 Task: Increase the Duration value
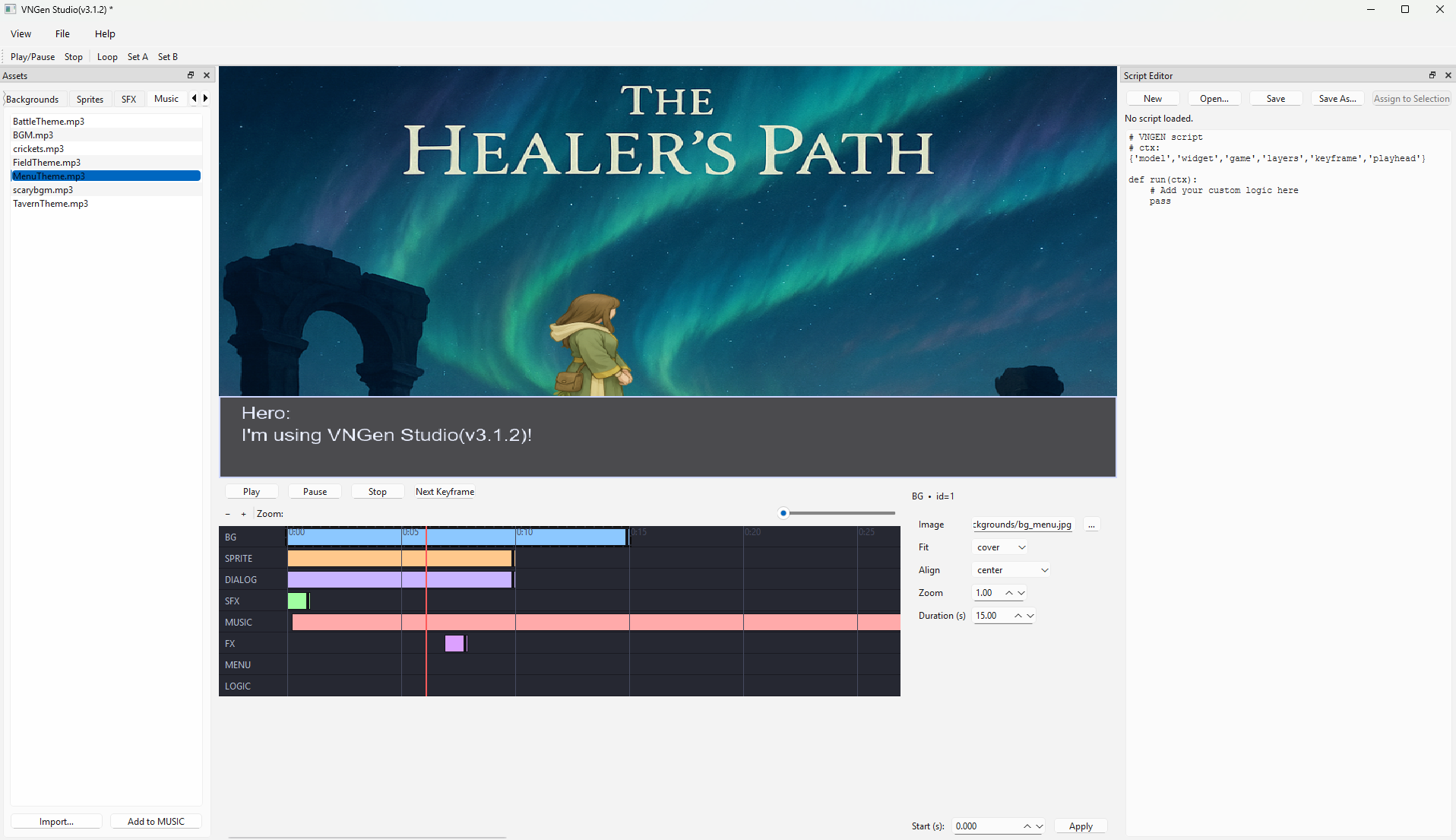click(x=1018, y=616)
